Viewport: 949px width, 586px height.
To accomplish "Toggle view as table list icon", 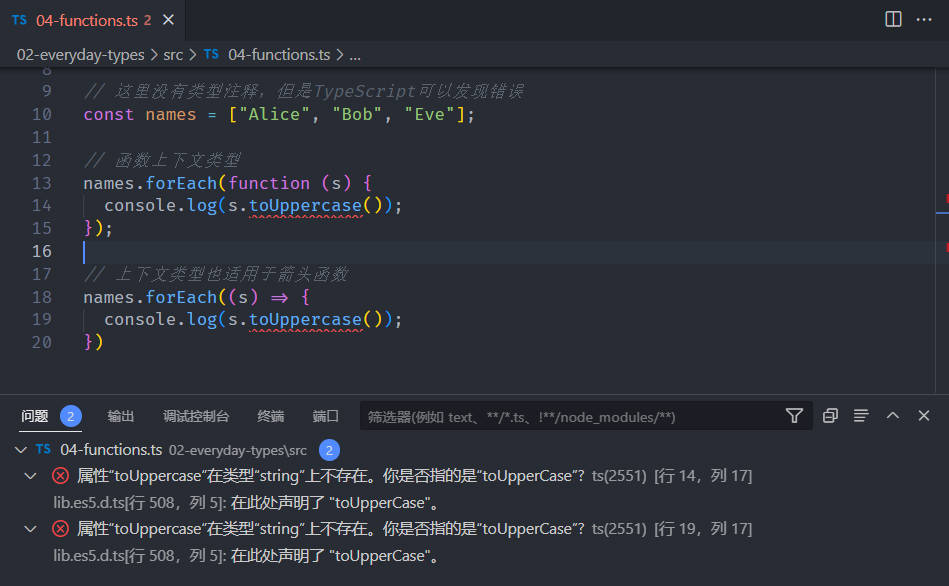I will (861, 416).
